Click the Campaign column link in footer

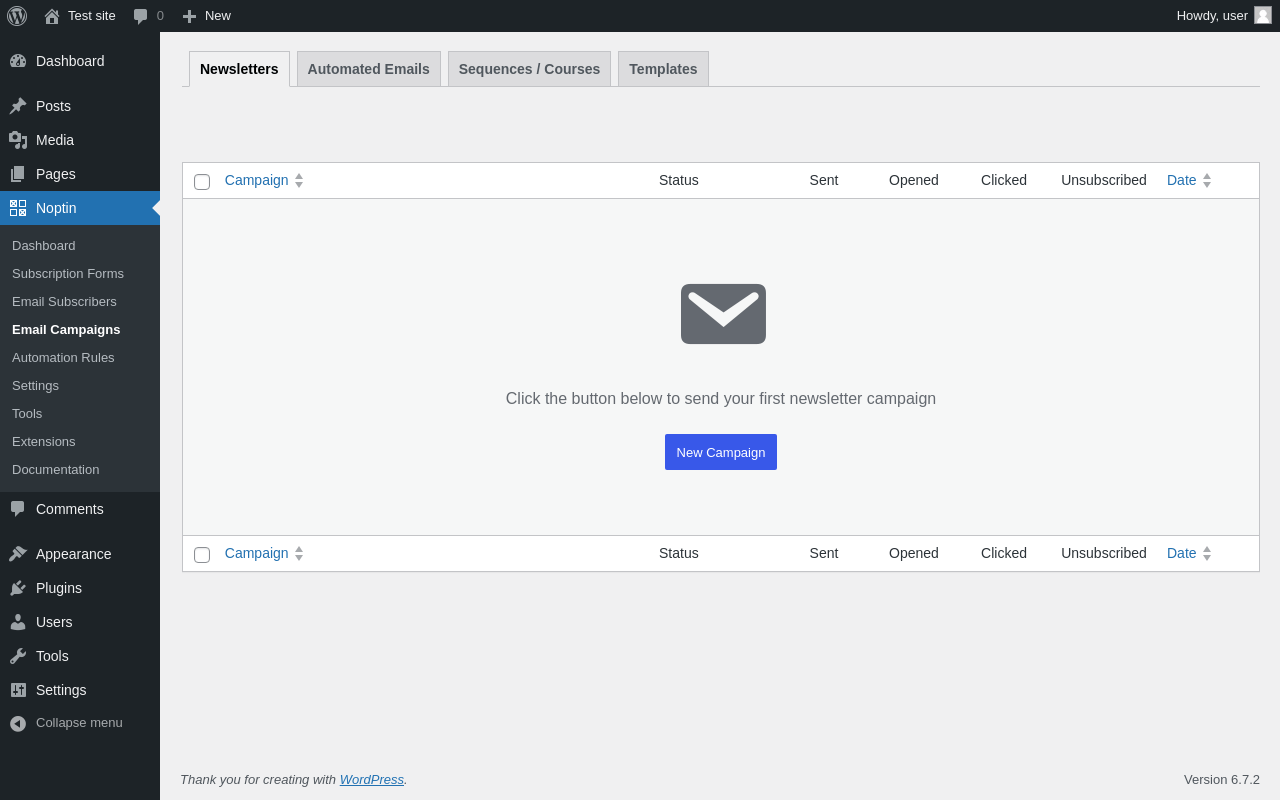[x=256, y=553]
